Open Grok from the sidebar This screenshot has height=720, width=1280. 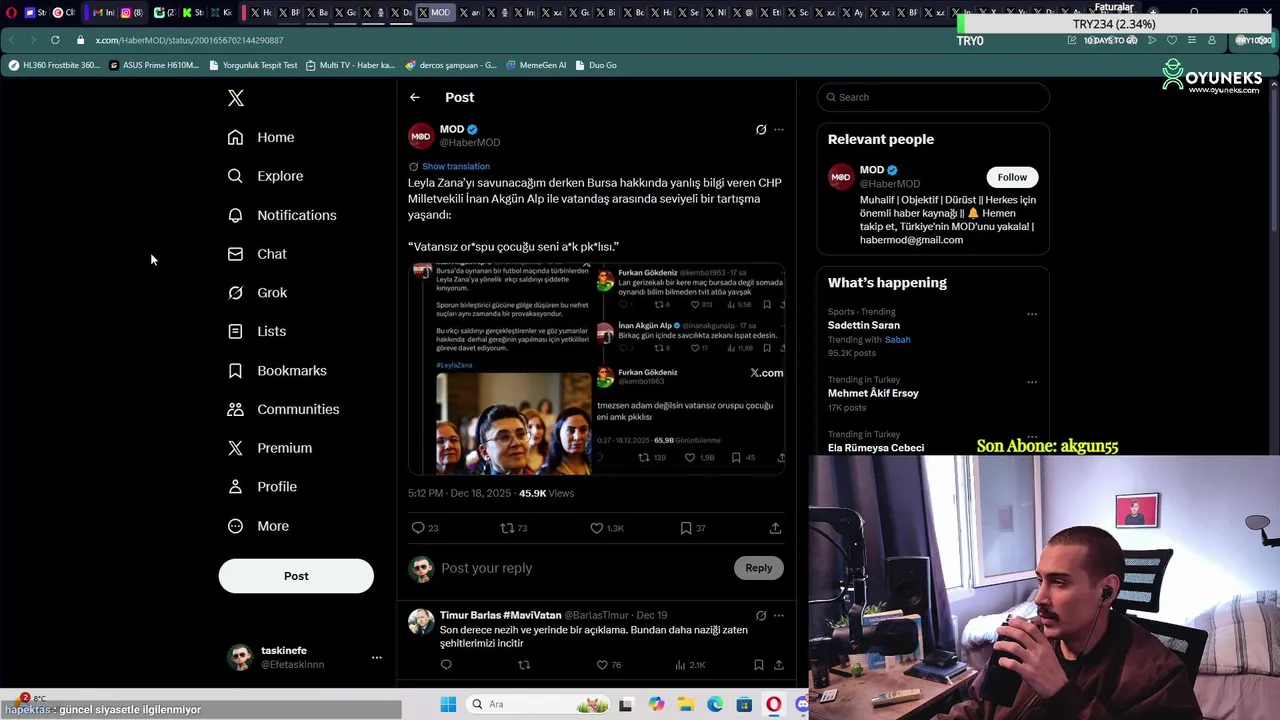click(x=257, y=293)
